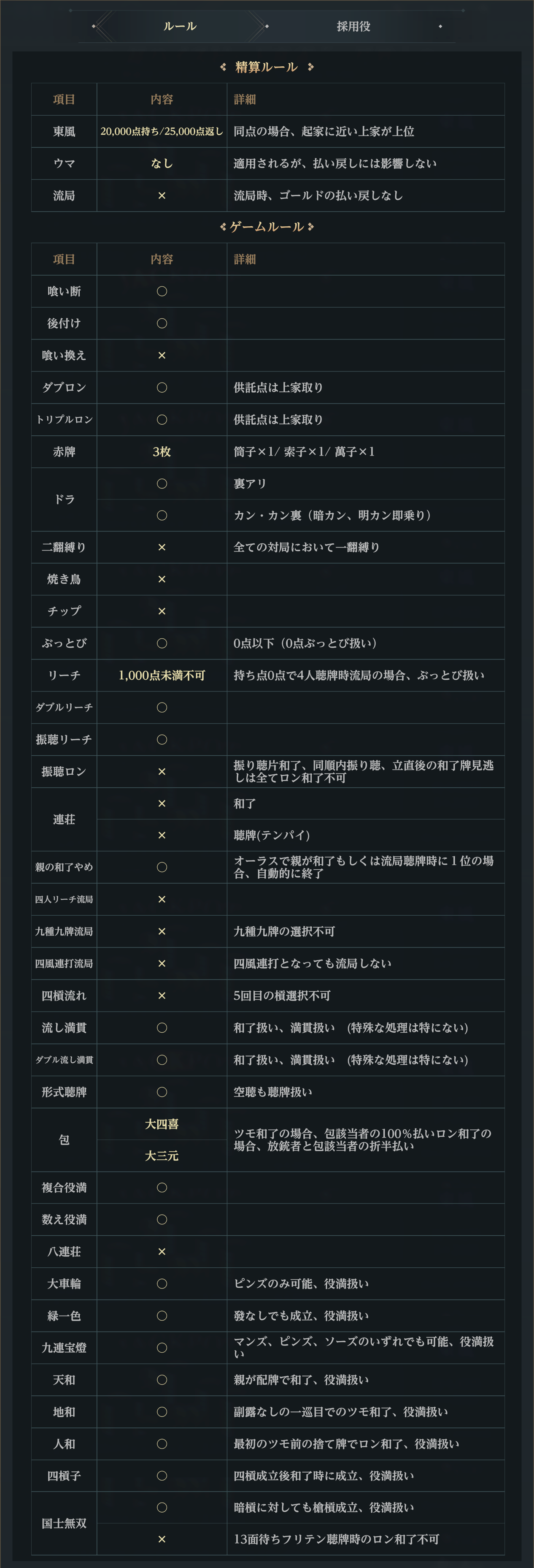Click the 20,000点持ち/25,000点返し cell

162,131
